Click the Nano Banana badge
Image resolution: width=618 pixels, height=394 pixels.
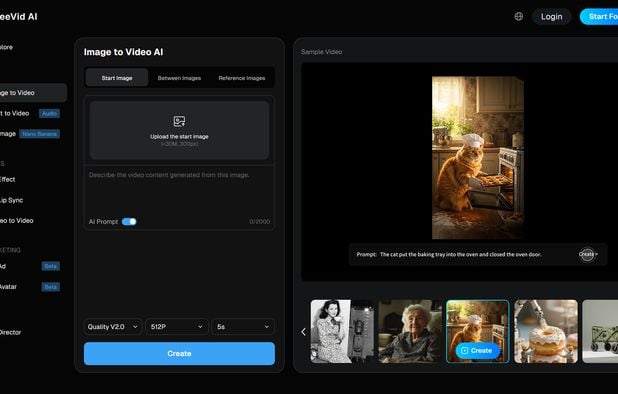click(39, 134)
